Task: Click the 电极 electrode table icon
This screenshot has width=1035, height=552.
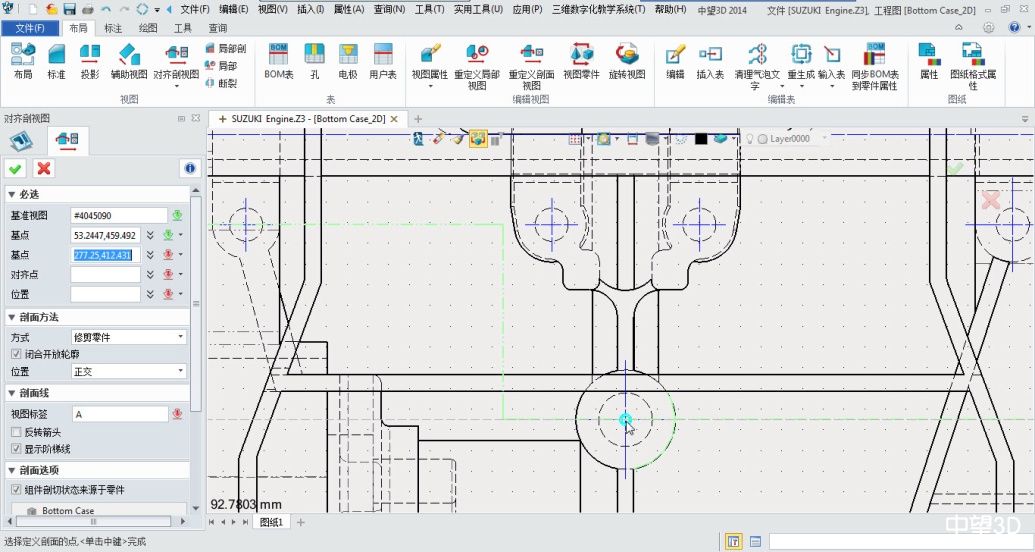Action: click(x=347, y=59)
